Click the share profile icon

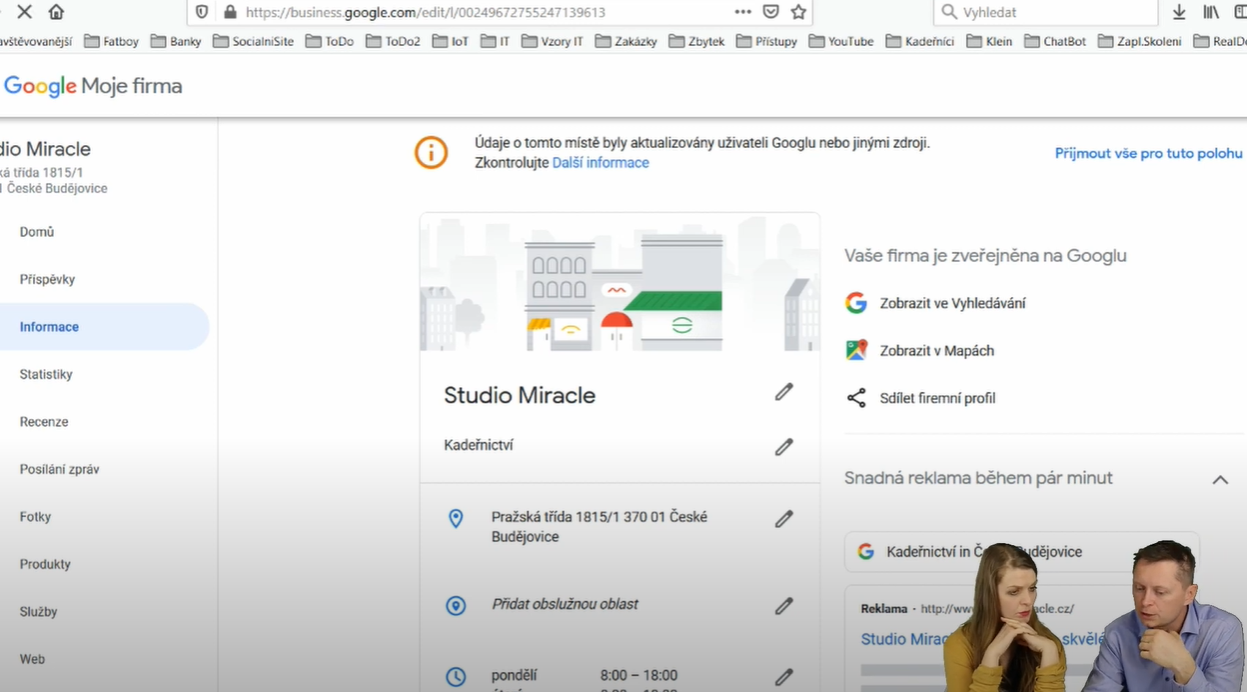[856, 398]
